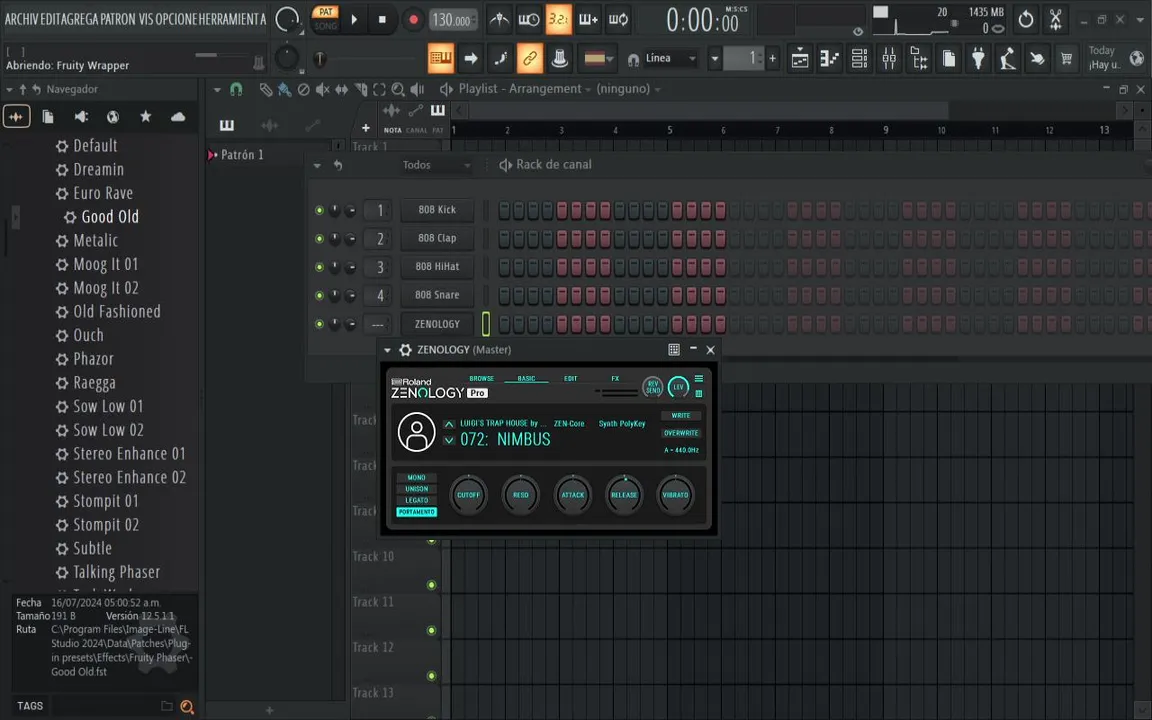This screenshot has width=1152, height=720.
Task: Open the Playlist view icon in the toolbar
Action: pyautogui.click(x=799, y=58)
